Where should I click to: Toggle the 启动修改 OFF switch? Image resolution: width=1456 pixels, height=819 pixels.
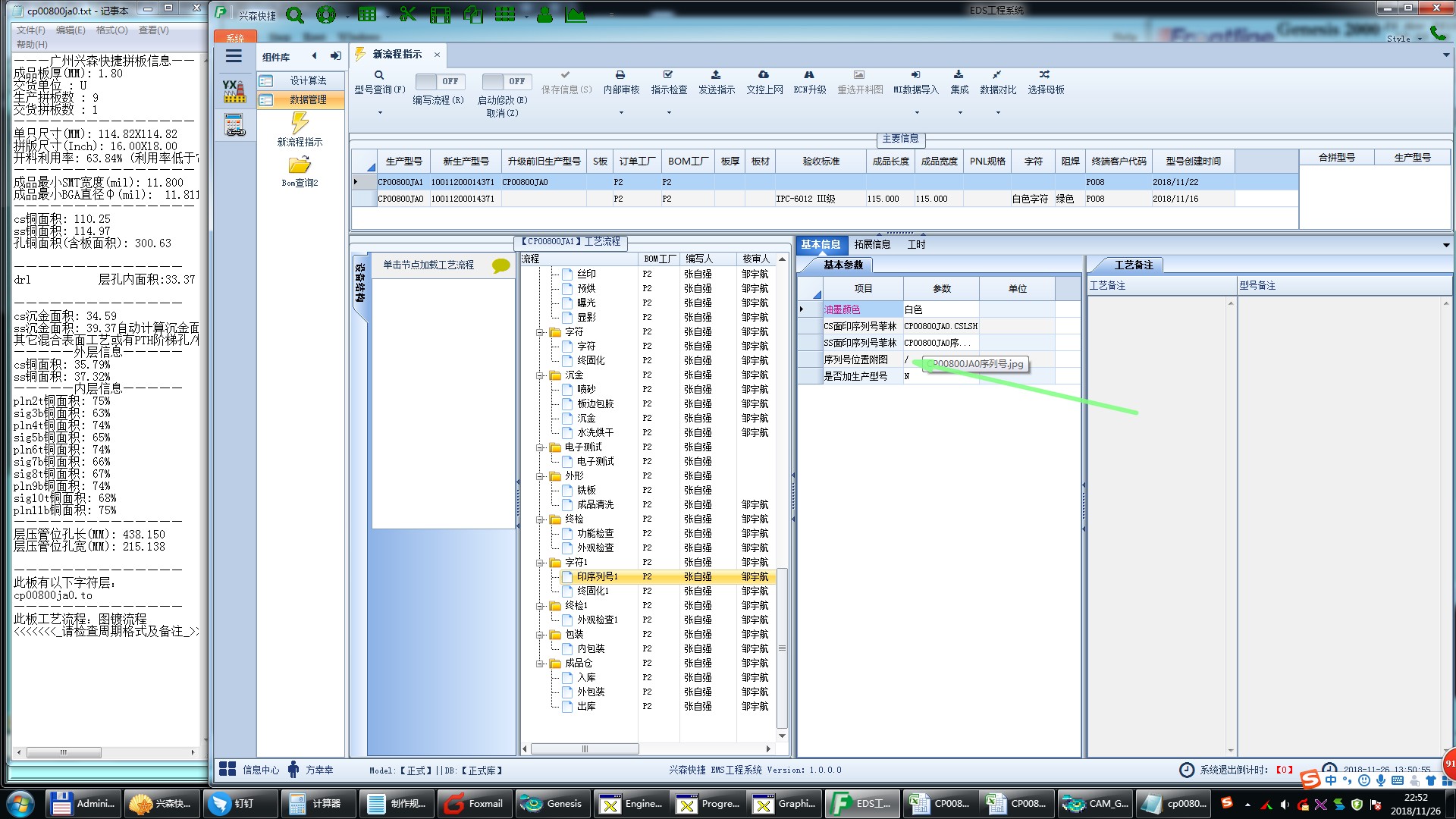(x=506, y=81)
